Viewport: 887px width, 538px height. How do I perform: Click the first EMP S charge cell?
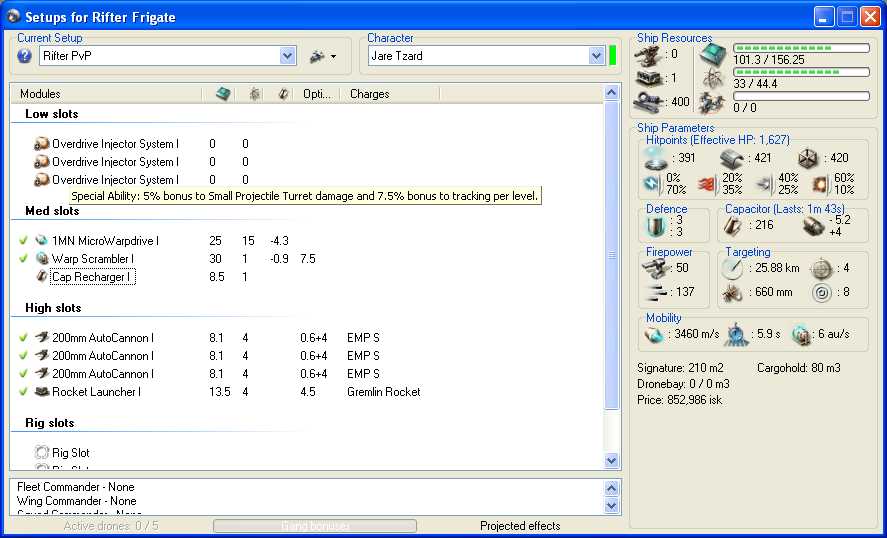(x=363, y=338)
